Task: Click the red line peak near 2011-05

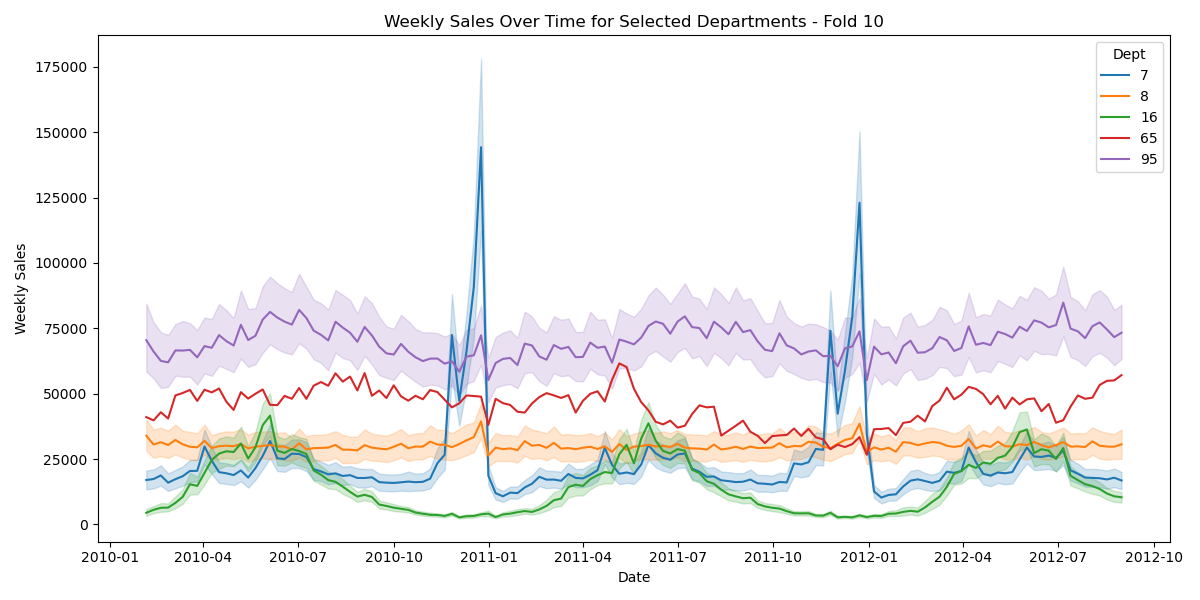Action: [x=619, y=363]
